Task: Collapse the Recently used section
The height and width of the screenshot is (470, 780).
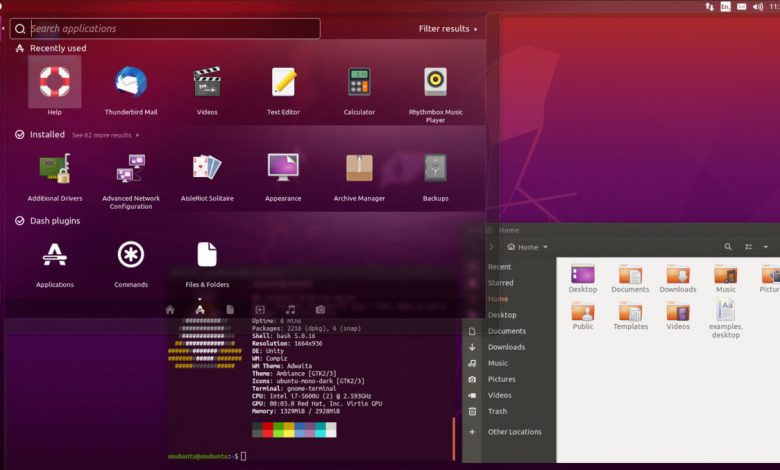Action: 51,48
